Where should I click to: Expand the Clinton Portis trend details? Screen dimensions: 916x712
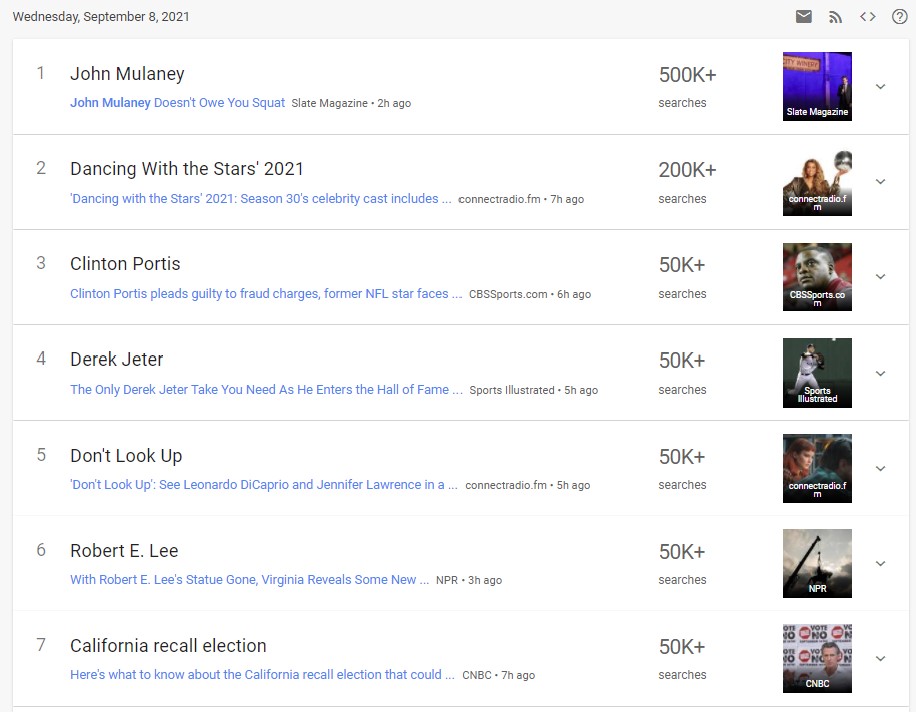[x=880, y=277]
